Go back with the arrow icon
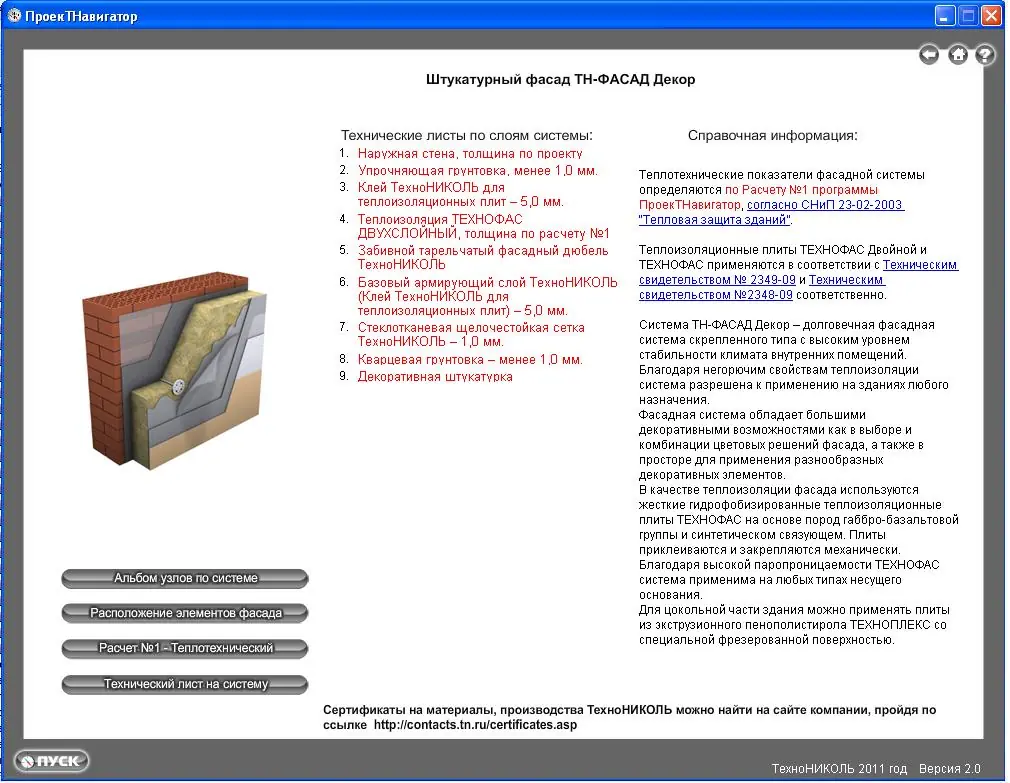Image resolution: width=1010 pixels, height=783 pixels. [x=929, y=55]
